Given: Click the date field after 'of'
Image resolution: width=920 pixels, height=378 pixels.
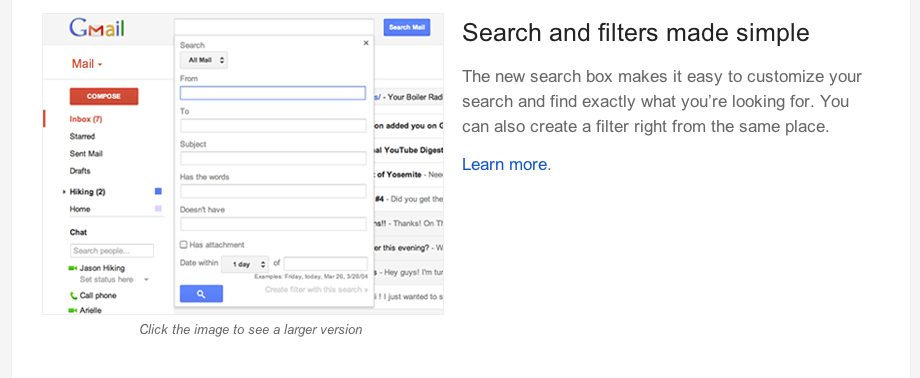Looking at the screenshot, I should 326,264.
